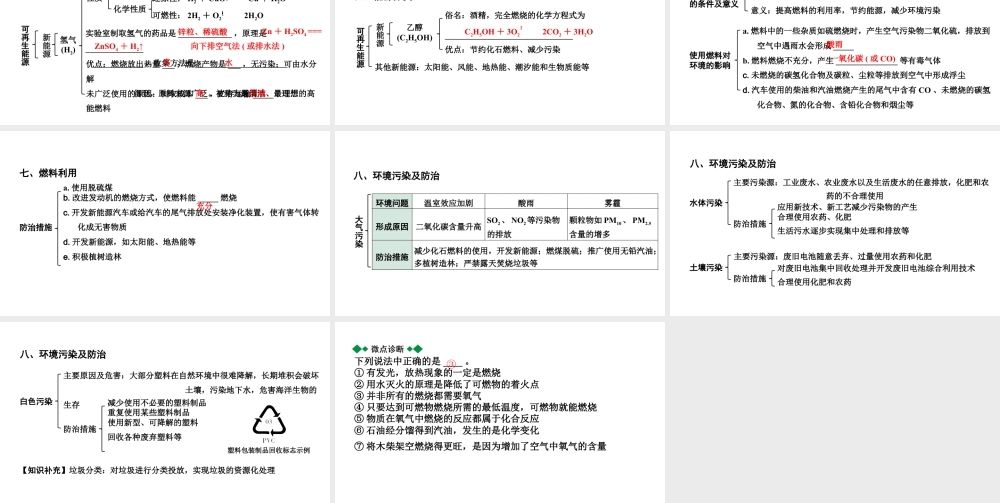The width and height of the screenshot is (1000, 503).
Task: Click statement ④ about 可燃物燃烧所需的最低温度
Action: (475, 407)
